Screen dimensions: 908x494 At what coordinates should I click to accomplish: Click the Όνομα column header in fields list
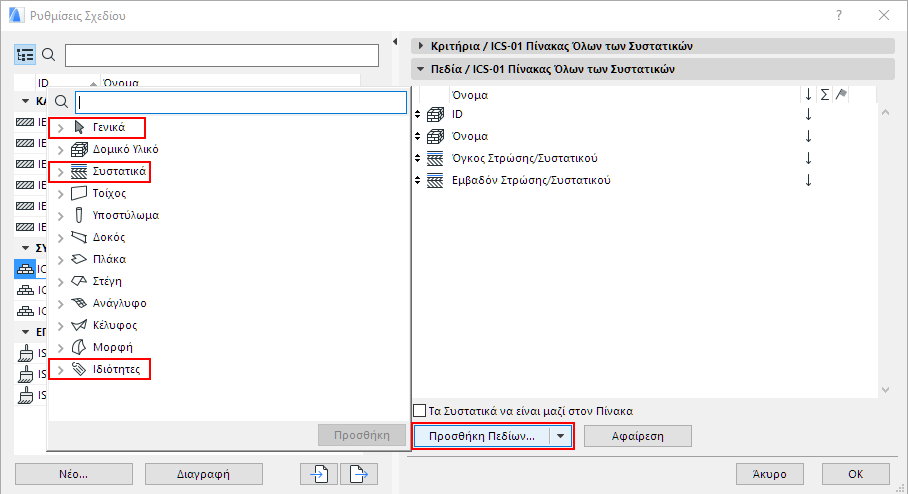point(470,95)
